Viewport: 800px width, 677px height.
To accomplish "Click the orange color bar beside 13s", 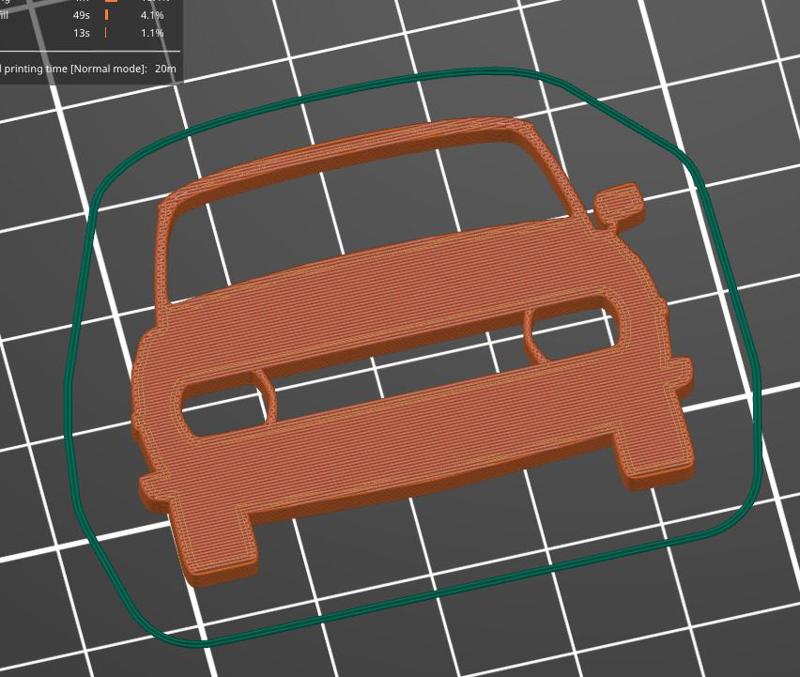I will 106,31.
